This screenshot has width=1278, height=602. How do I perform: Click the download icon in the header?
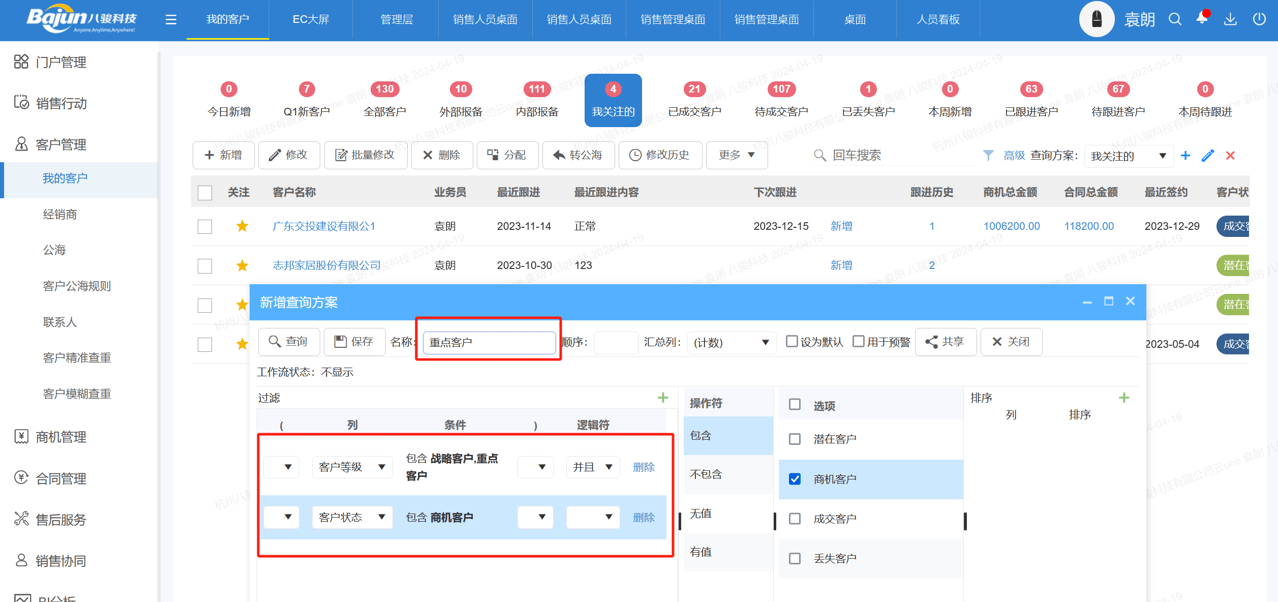1229,18
